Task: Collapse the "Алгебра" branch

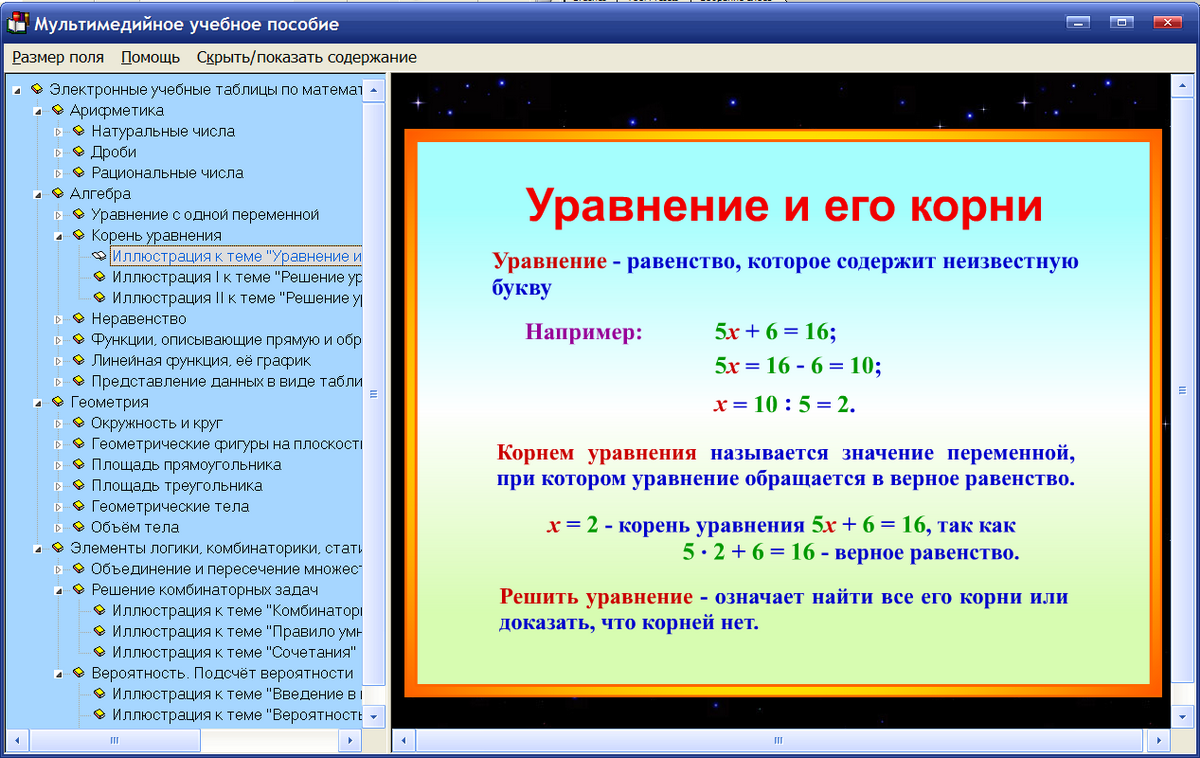Action: [x=38, y=194]
